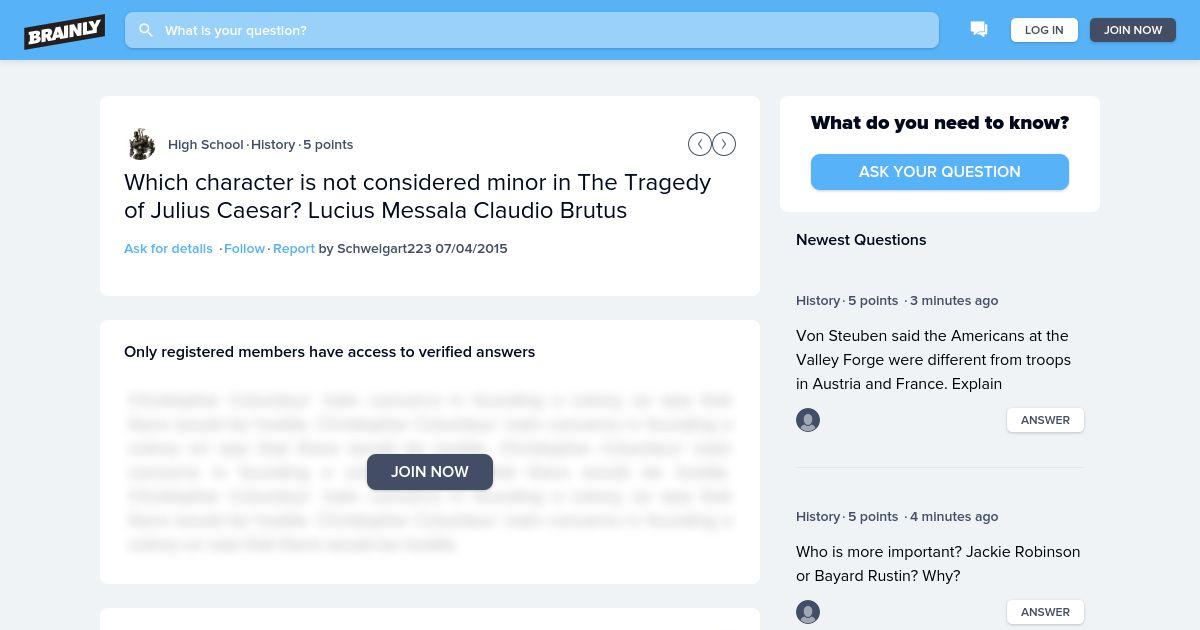
Task: Answer the Von Steuben question
Action: click(x=1045, y=420)
